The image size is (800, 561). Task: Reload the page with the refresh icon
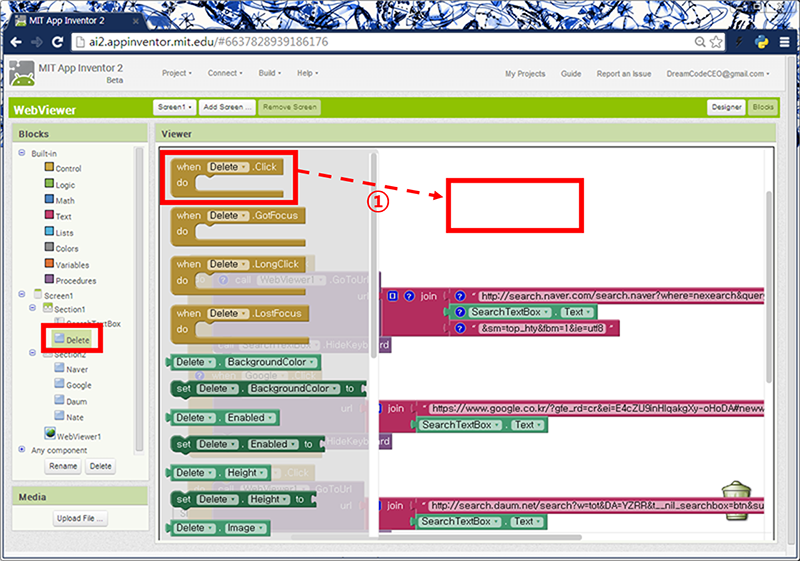pyautogui.click(x=58, y=42)
